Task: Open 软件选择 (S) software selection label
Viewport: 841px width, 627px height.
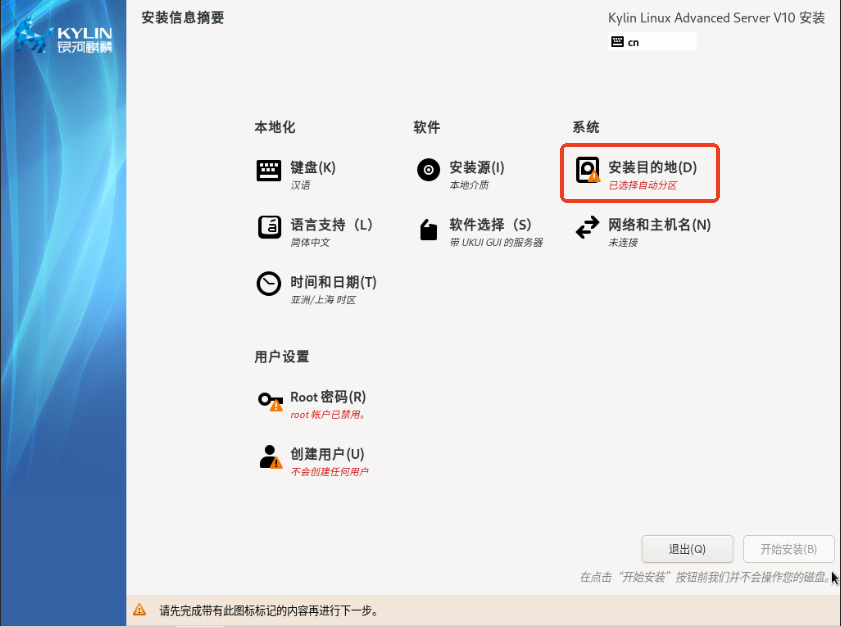Action: pos(490,225)
